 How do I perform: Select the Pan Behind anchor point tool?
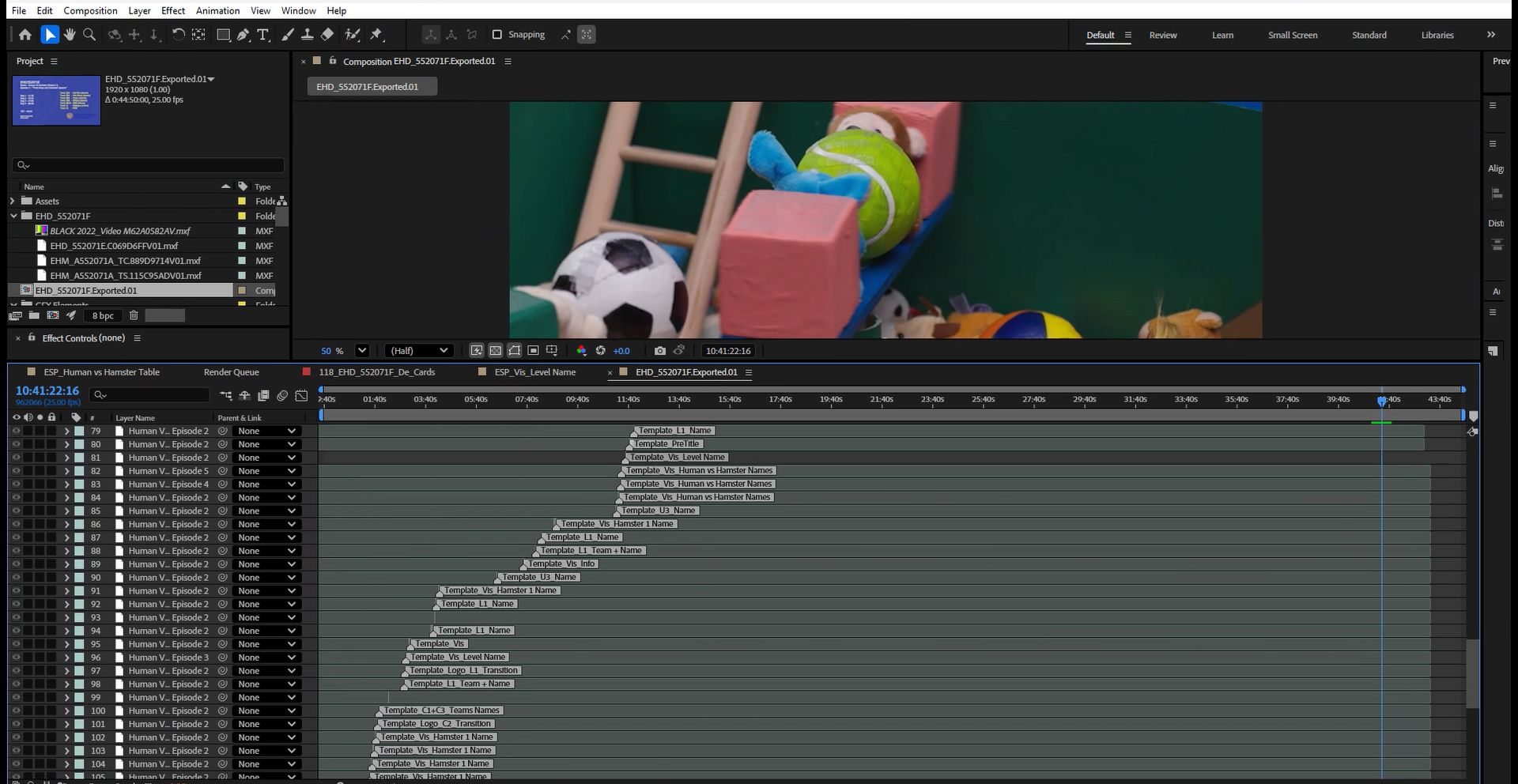pos(198,35)
